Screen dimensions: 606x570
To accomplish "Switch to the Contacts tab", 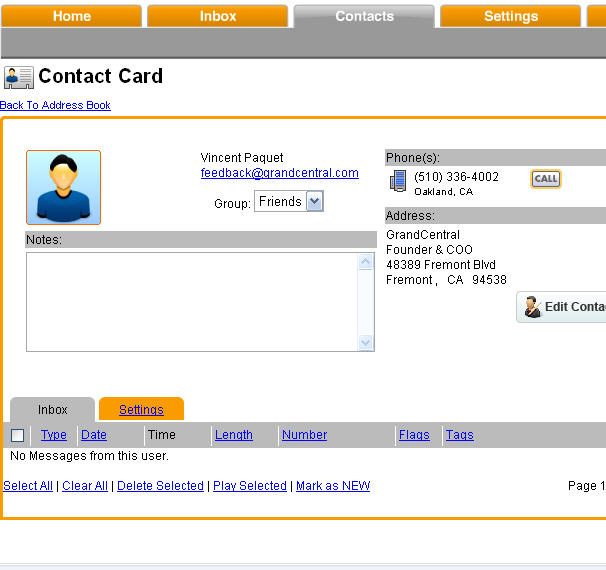I will pos(364,16).
